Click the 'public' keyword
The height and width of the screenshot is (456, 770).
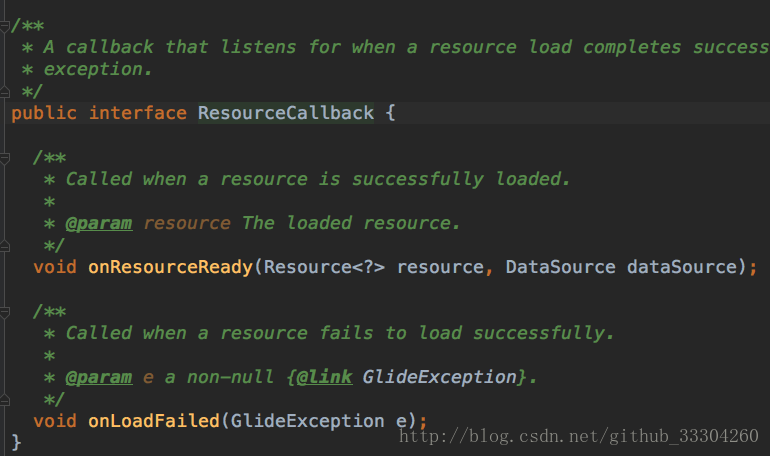pyautogui.click(x=44, y=113)
